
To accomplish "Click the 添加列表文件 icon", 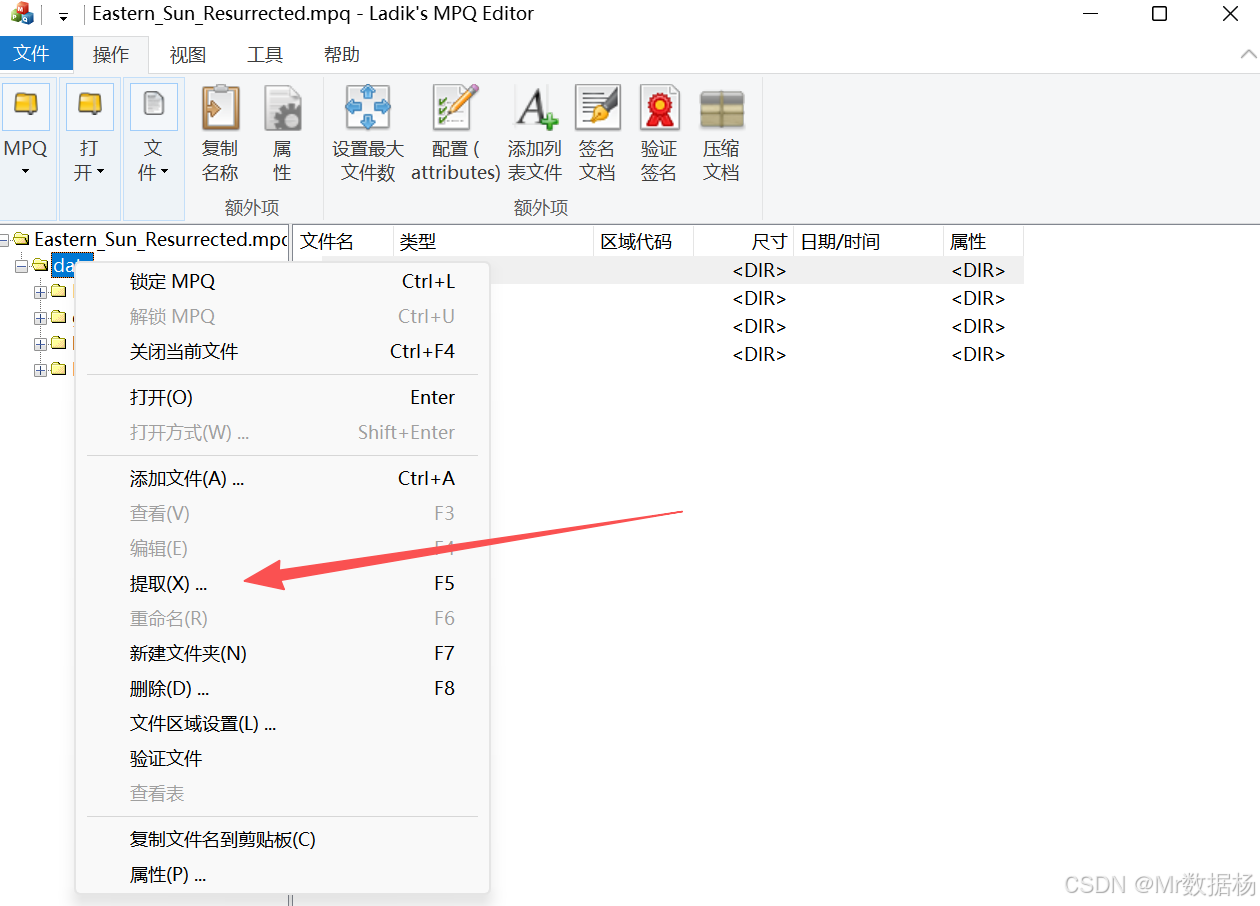I will pos(535,107).
